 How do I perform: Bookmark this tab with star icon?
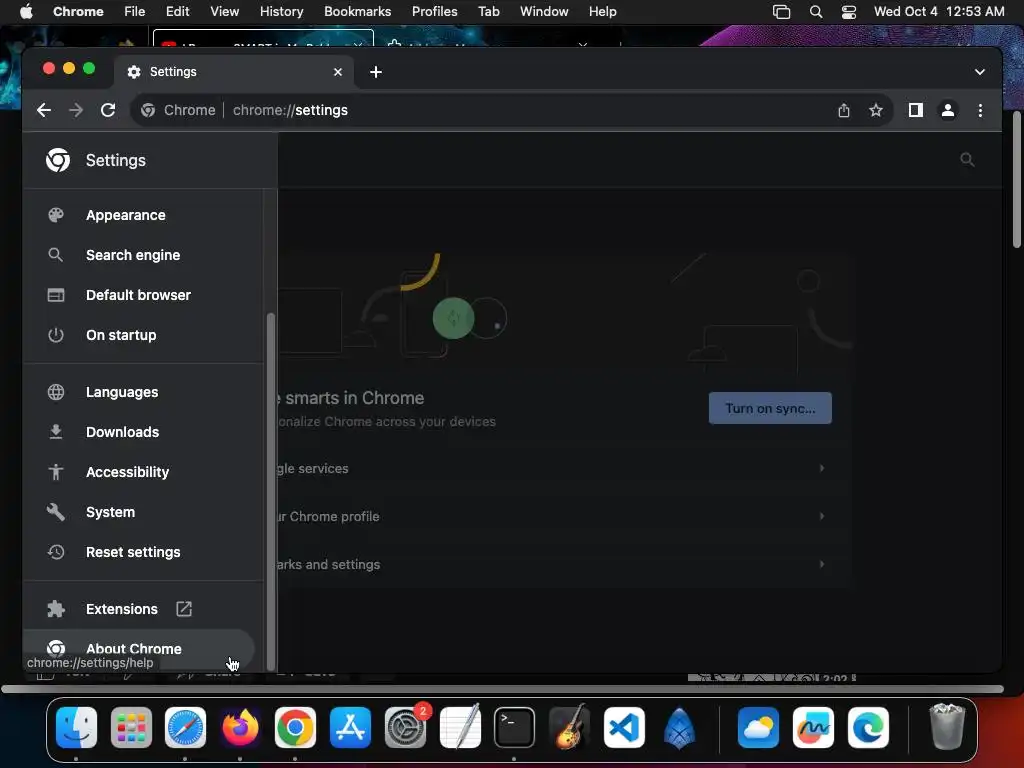pyautogui.click(x=876, y=110)
